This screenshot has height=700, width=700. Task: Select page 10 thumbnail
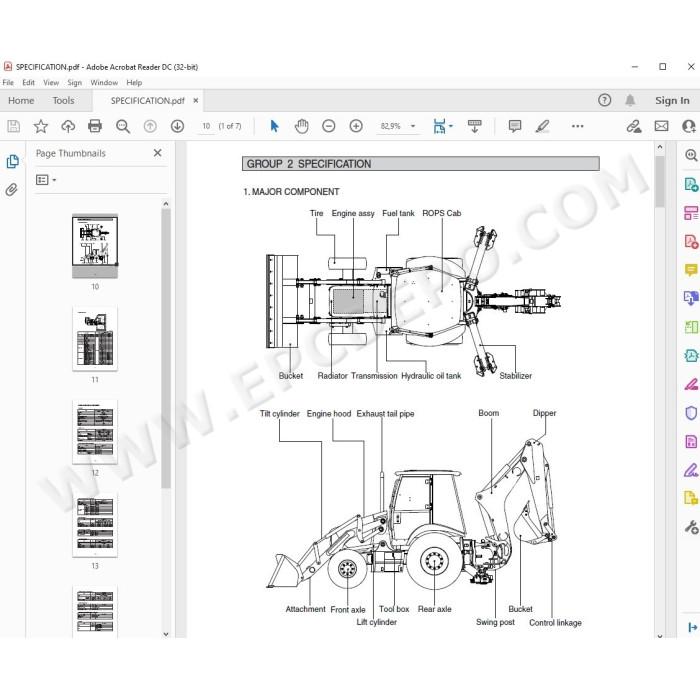(95, 246)
